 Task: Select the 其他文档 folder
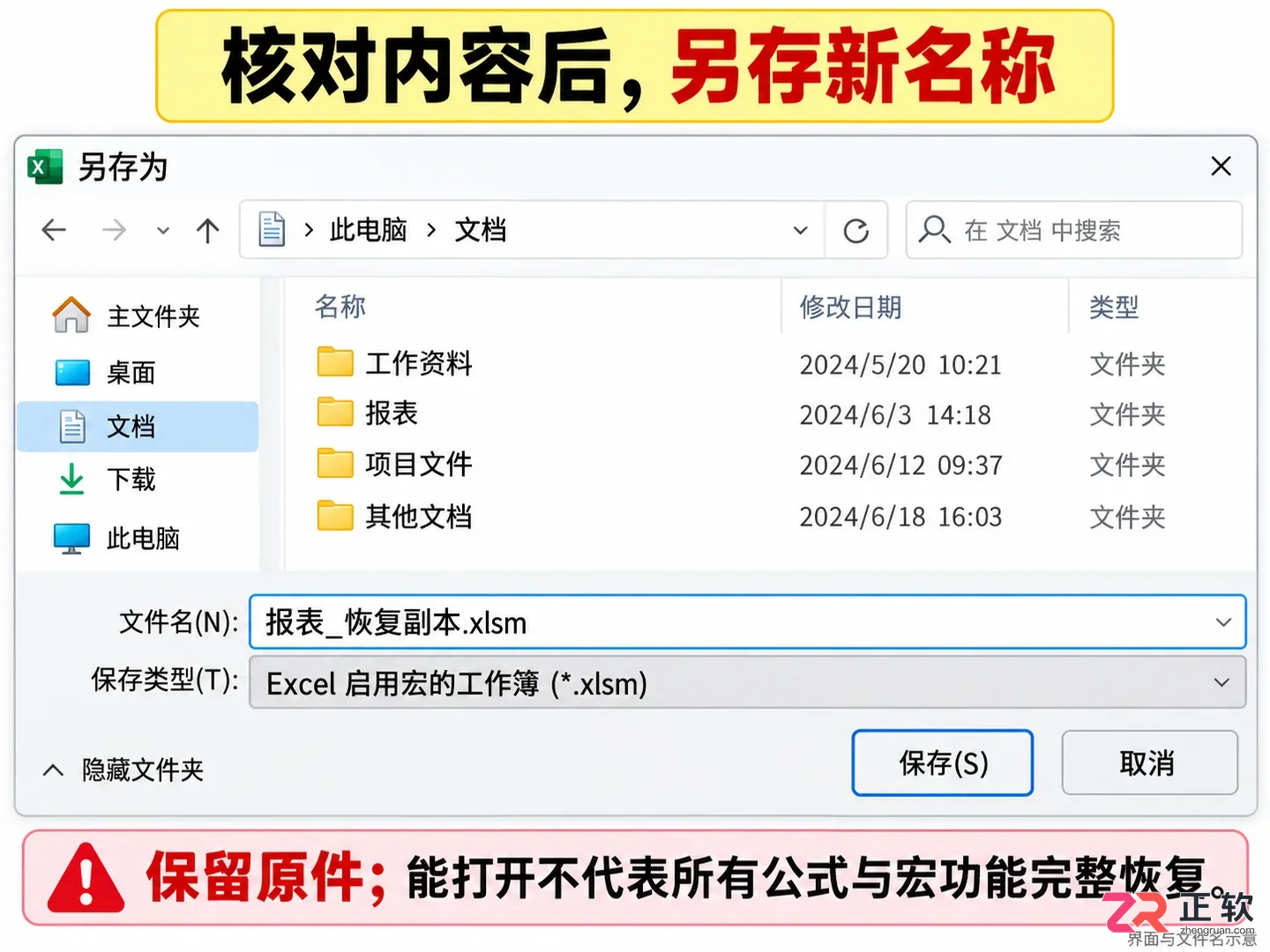419,517
